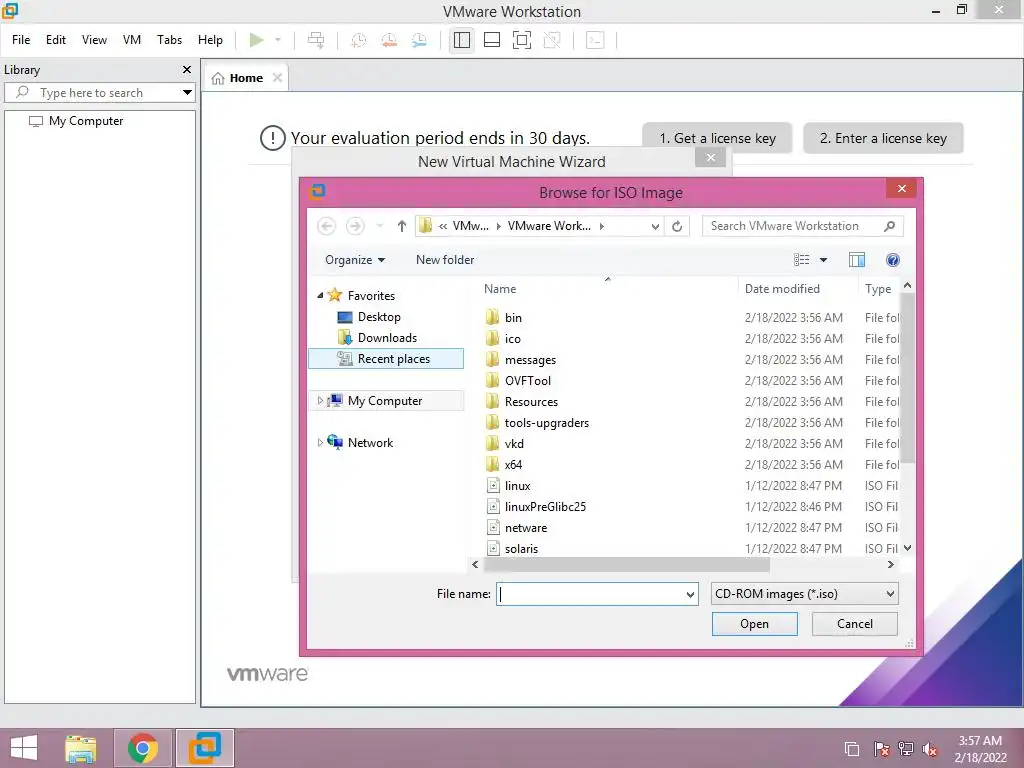Toggle the thumbnail bar toolbar icon
Viewport: 1024px width, 768px height.
pyautogui.click(x=492, y=40)
